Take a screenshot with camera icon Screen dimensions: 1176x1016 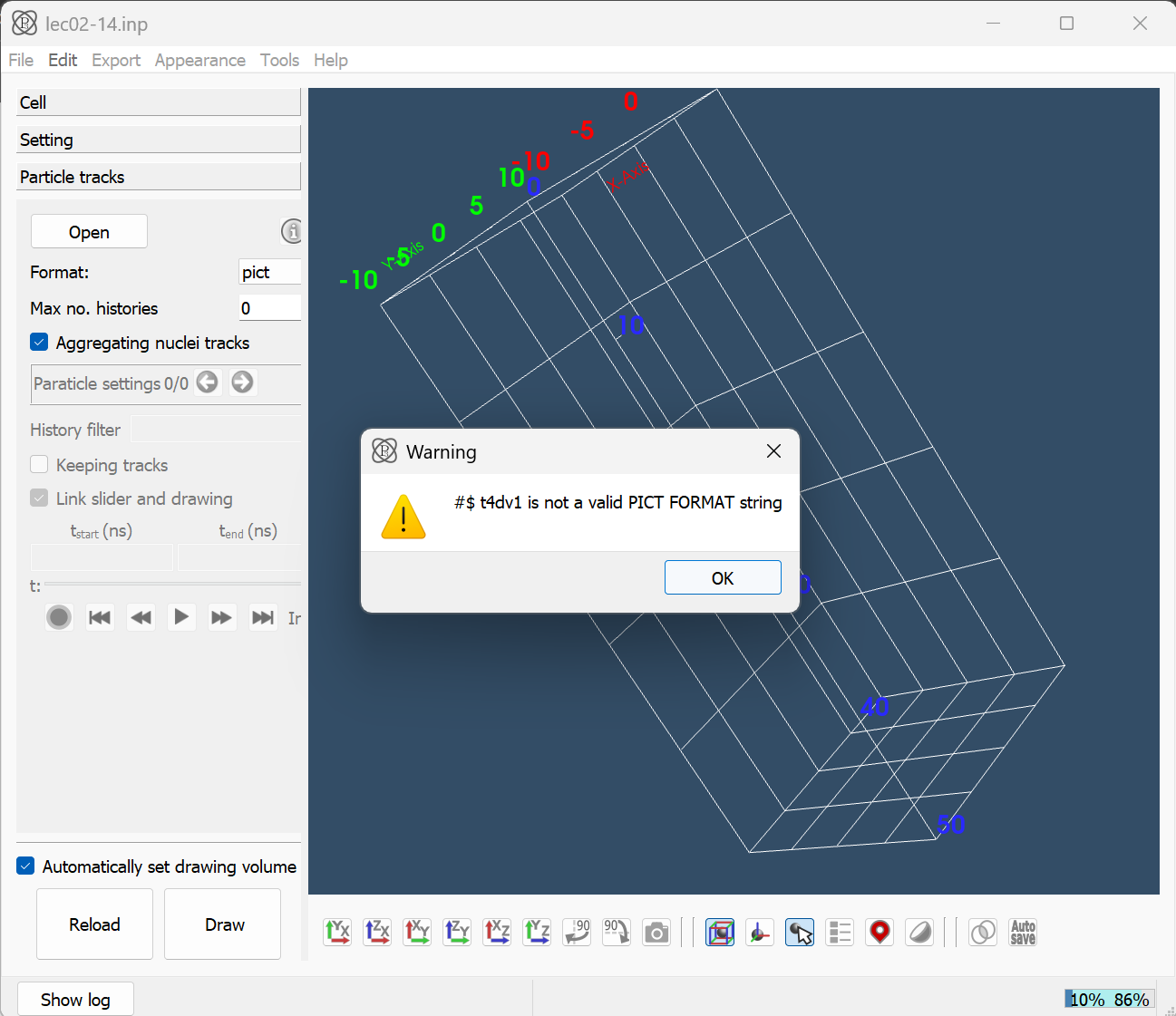click(x=656, y=932)
